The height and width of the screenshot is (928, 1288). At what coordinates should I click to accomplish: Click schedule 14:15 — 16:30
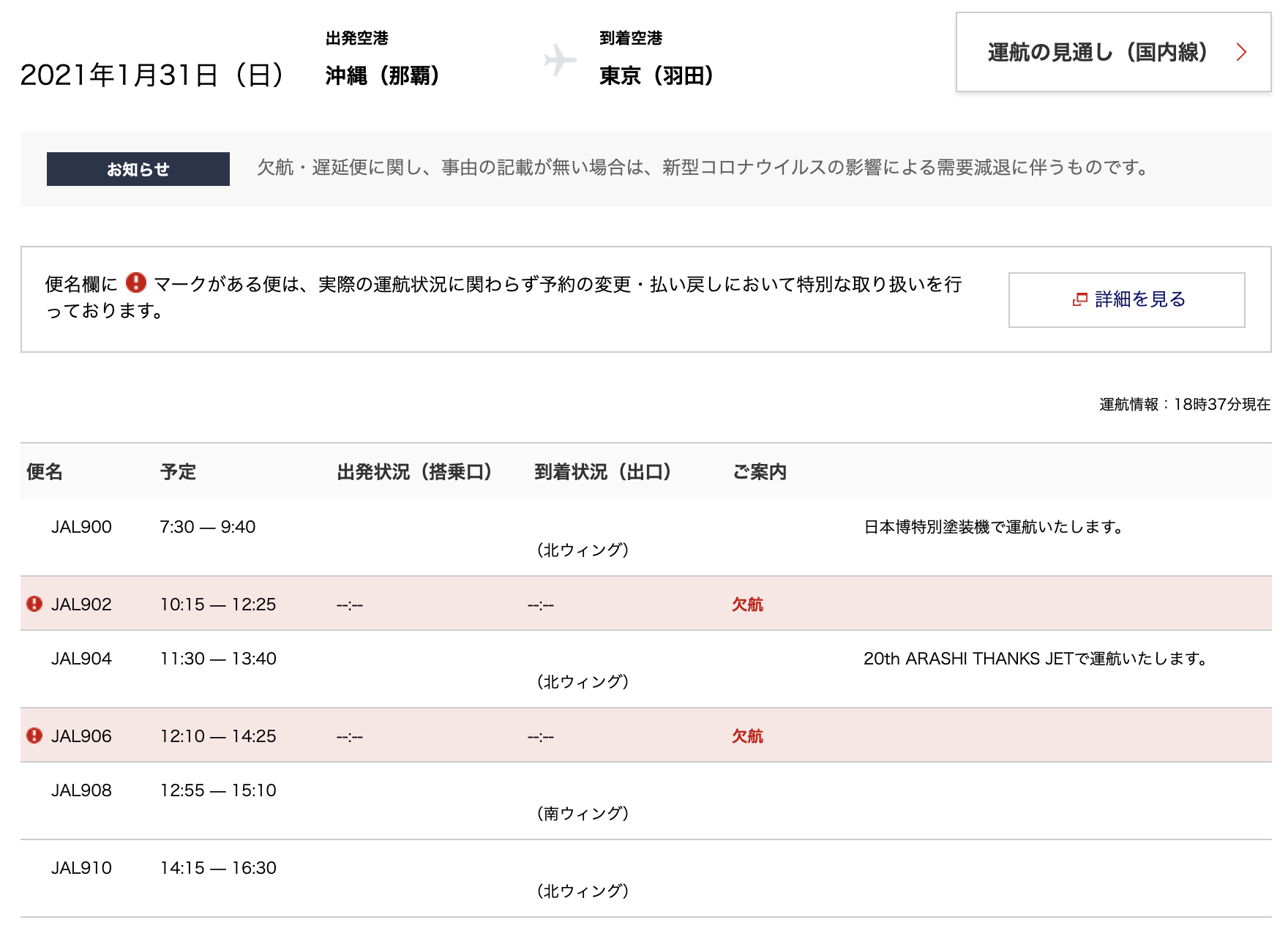click(218, 868)
